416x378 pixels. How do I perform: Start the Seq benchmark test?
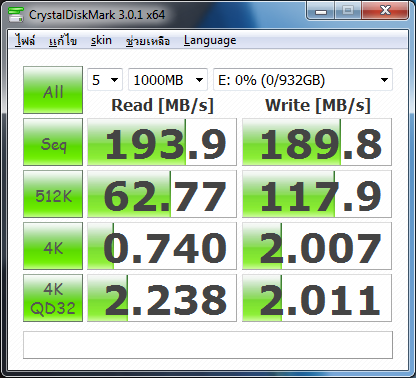click(x=53, y=142)
